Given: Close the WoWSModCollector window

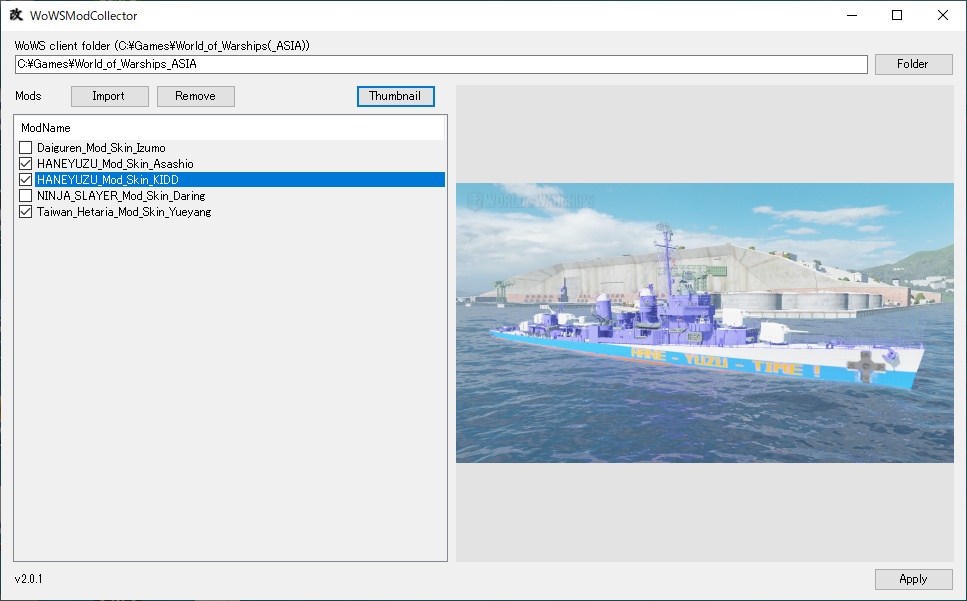Looking at the screenshot, I should tap(943, 15).
